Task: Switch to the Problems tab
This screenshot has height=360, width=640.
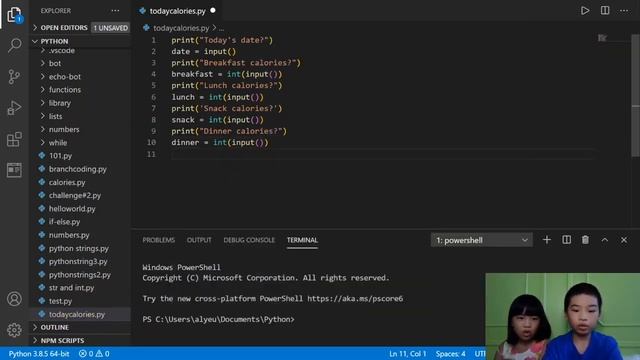Action: pyautogui.click(x=159, y=240)
